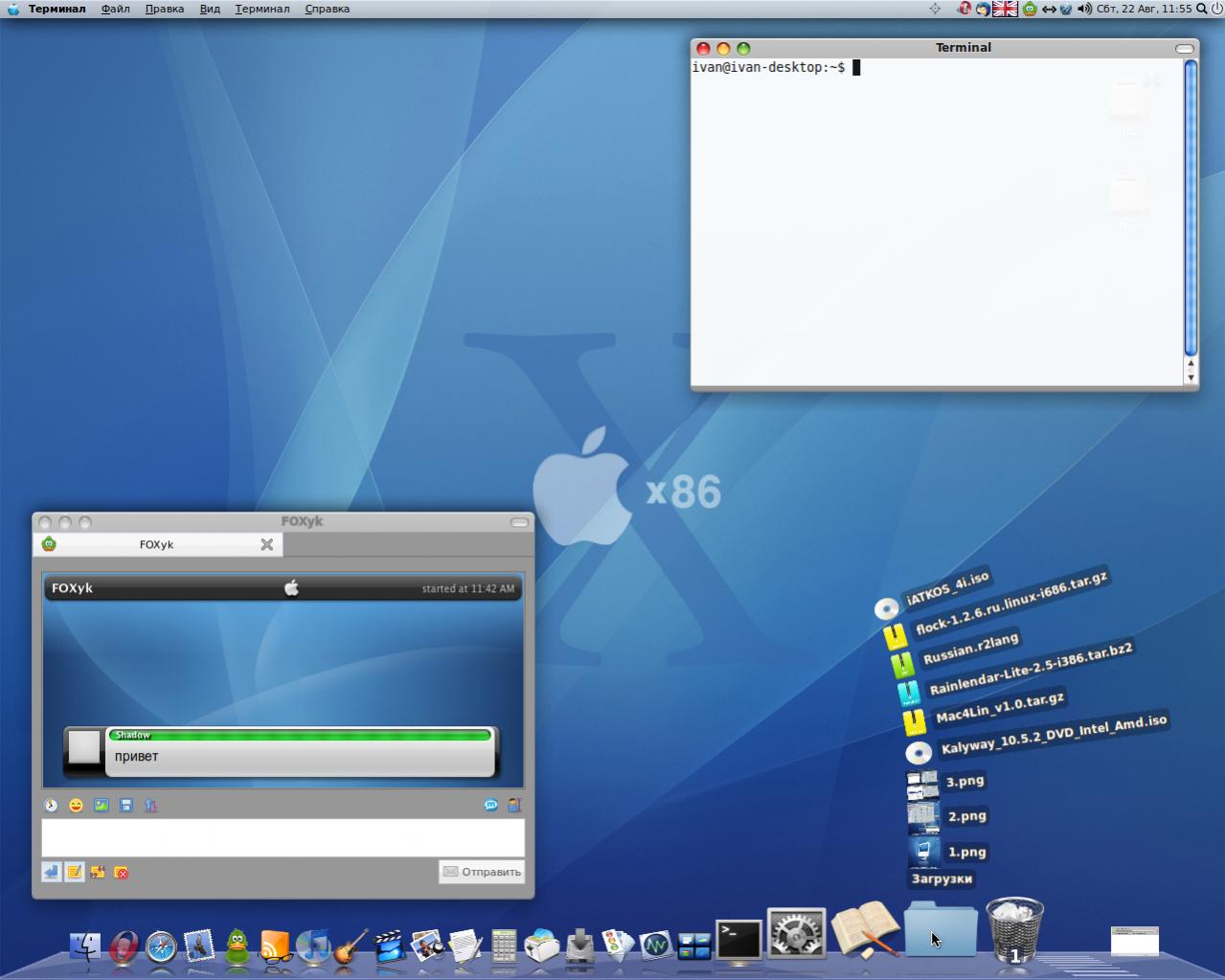Click the floppy disk save icon
This screenshot has width=1225, height=980.
coord(125,806)
